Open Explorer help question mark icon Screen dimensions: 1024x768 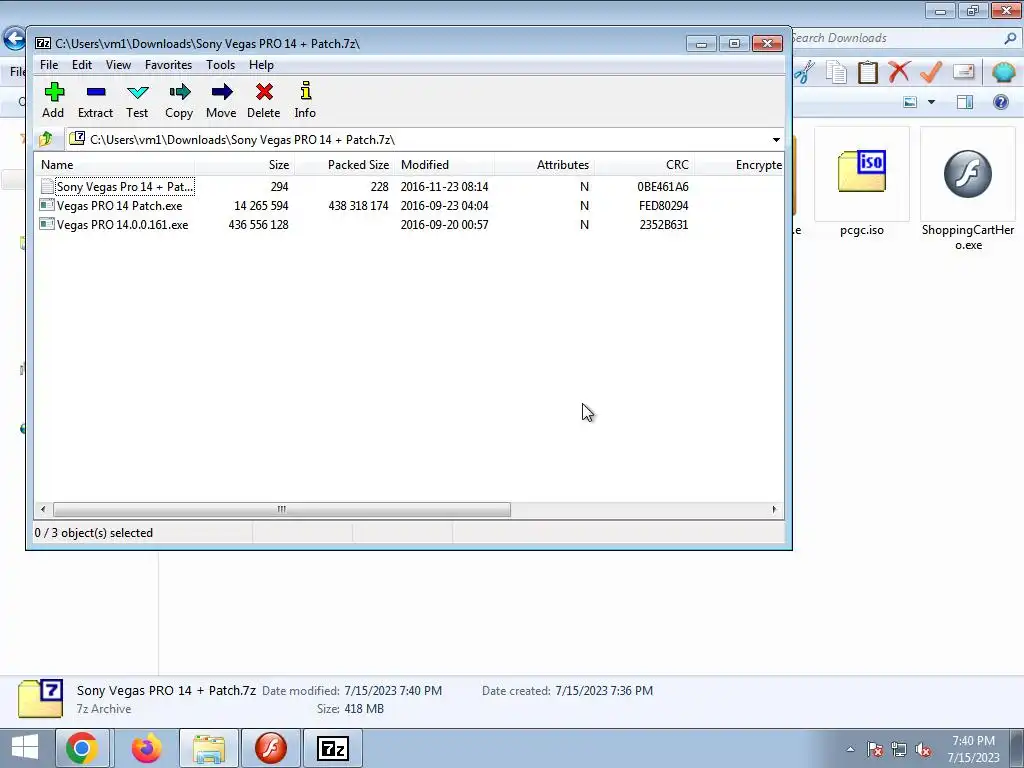click(1000, 102)
